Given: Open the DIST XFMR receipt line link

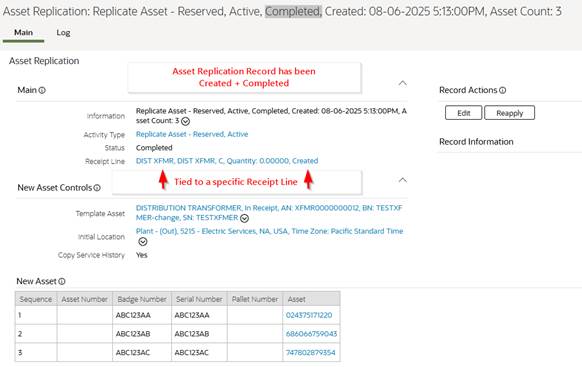Looking at the screenshot, I should pos(227,161).
